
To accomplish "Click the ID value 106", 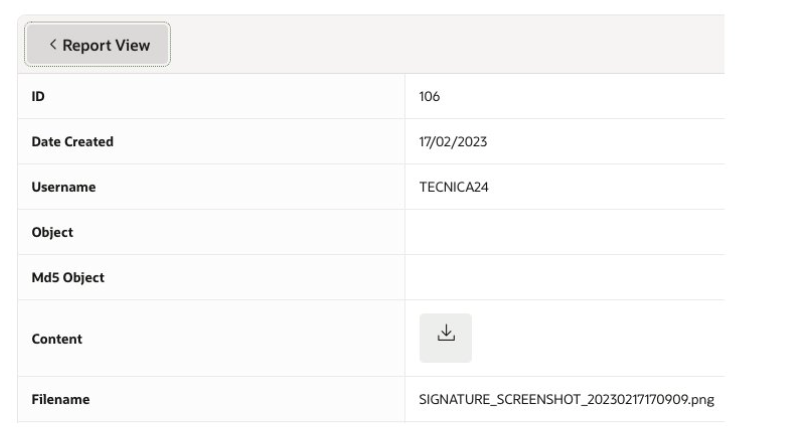I will click(x=430, y=97).
